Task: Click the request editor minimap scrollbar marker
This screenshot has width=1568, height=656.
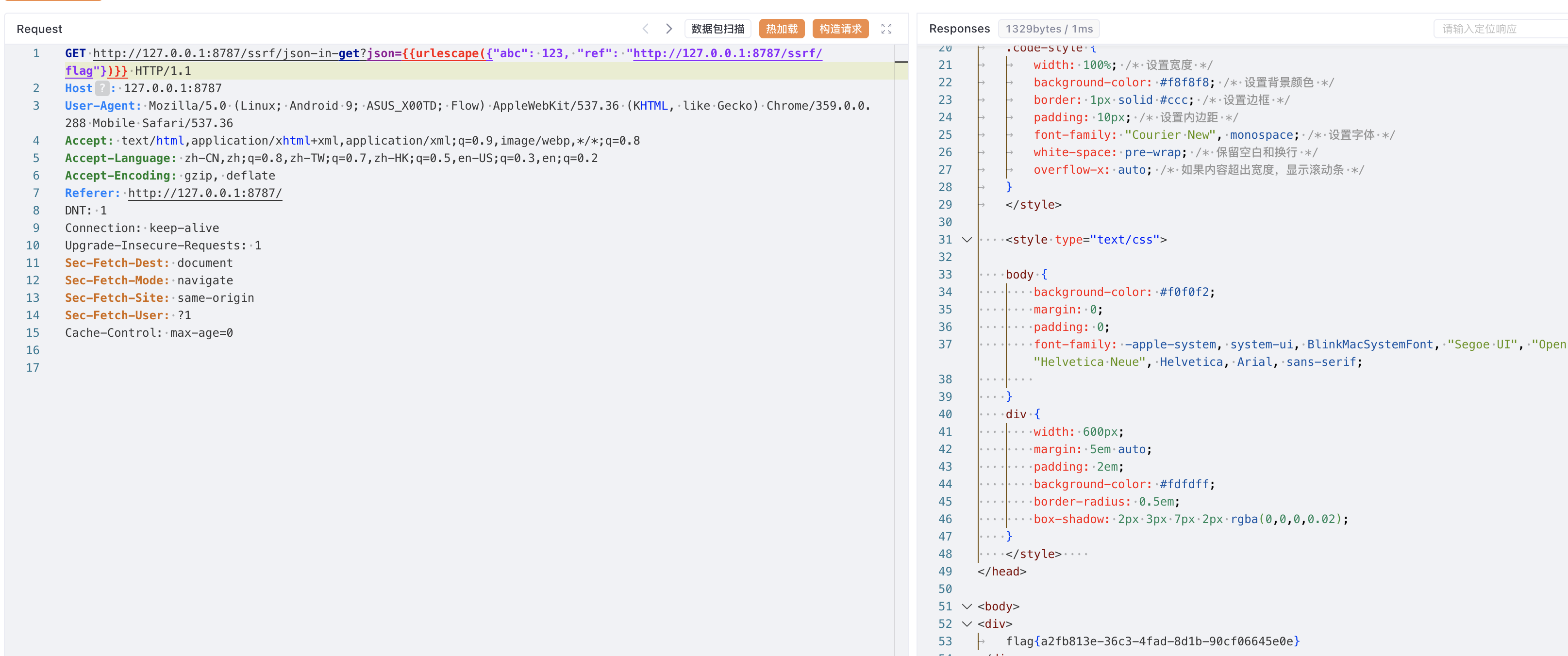Action: (901, 62)
